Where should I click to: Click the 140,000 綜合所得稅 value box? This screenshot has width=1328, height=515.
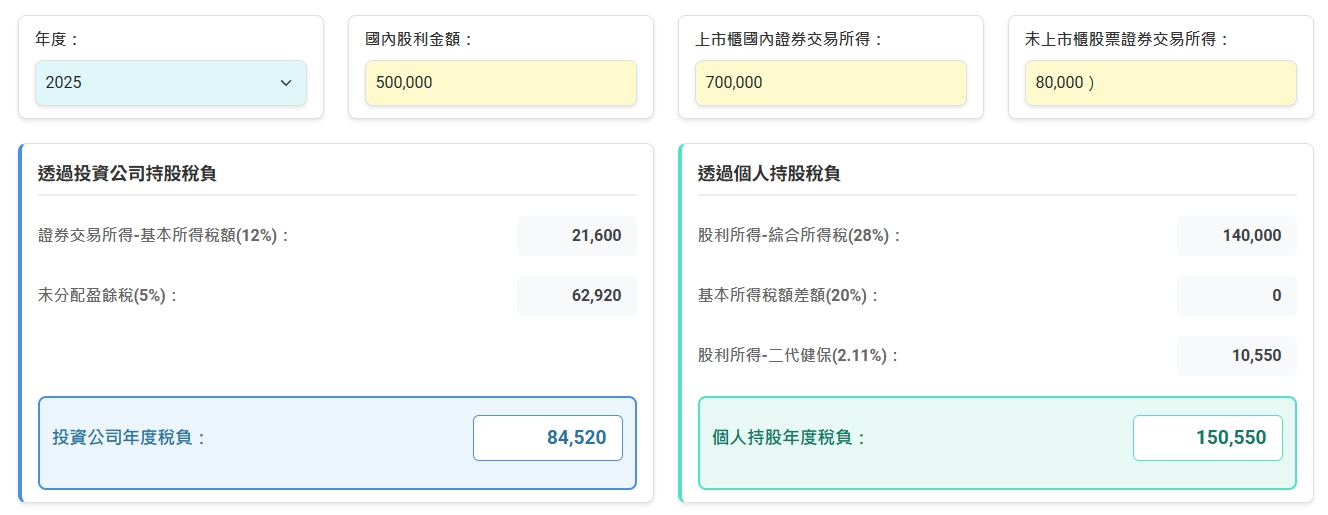[1237, 236]
